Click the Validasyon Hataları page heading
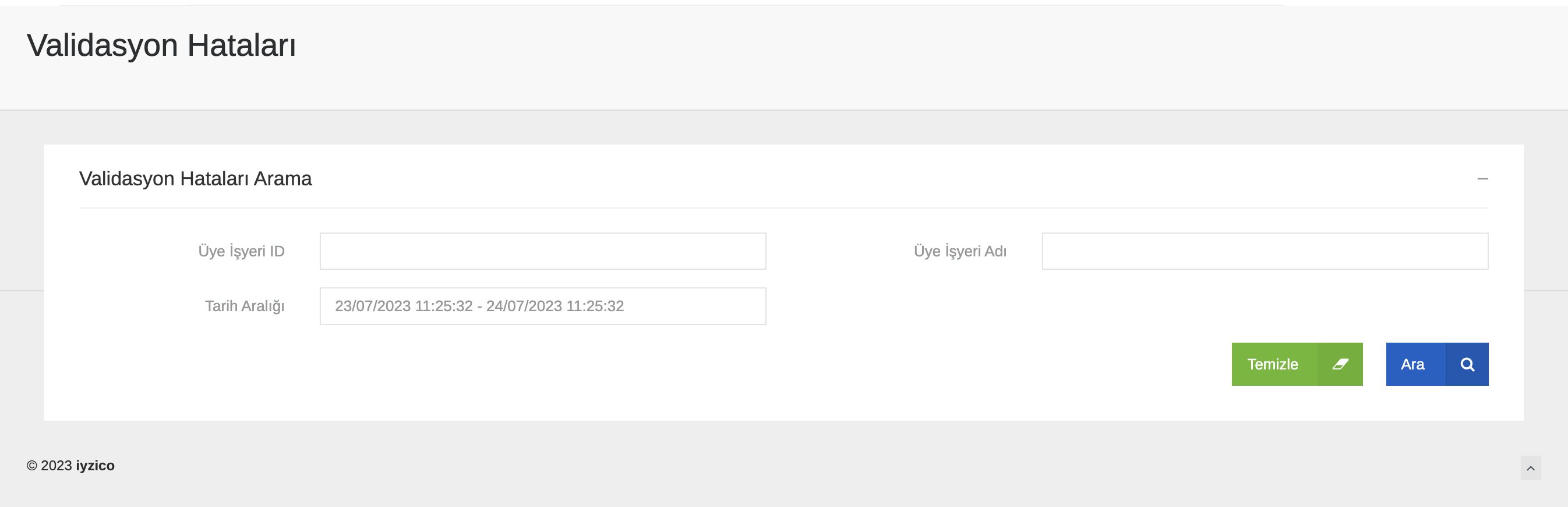1568x507 pixels. (161, 45)
